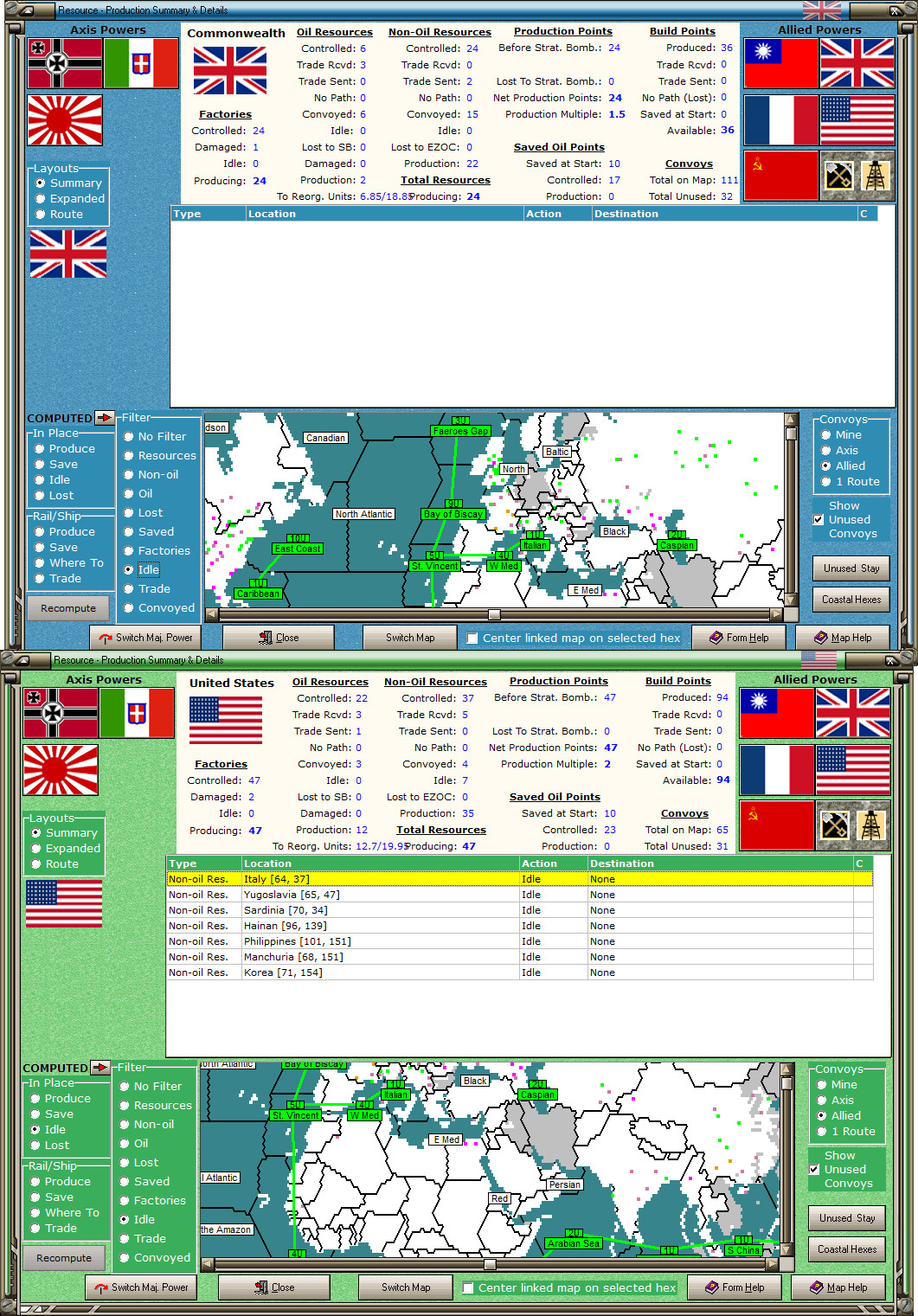Click UK flag below Layouts, Commonwealth window
The width and height of the screenshot is (918, 1316).
click(68, 254)
